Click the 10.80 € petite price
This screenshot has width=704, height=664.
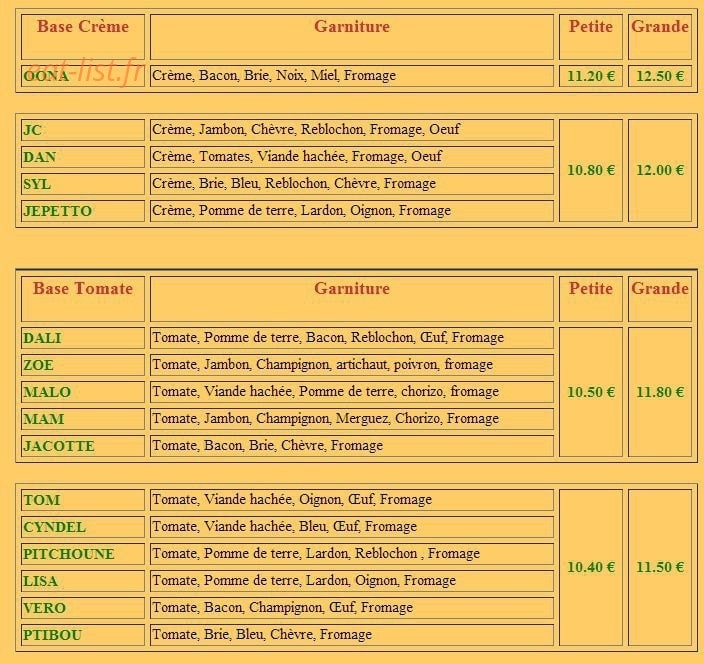click(590, 170)
